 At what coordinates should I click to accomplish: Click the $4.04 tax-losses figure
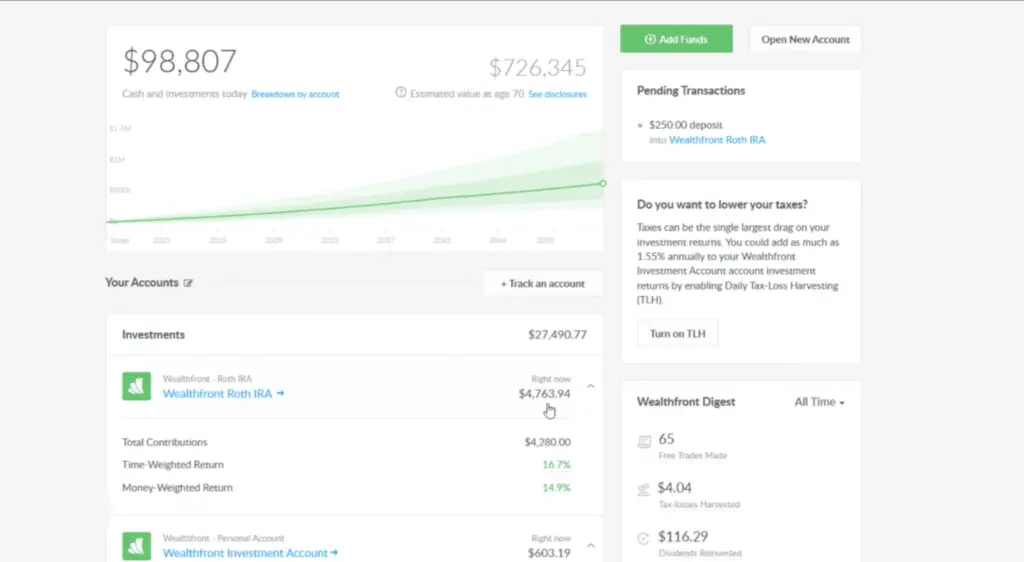tap(675, 488)
